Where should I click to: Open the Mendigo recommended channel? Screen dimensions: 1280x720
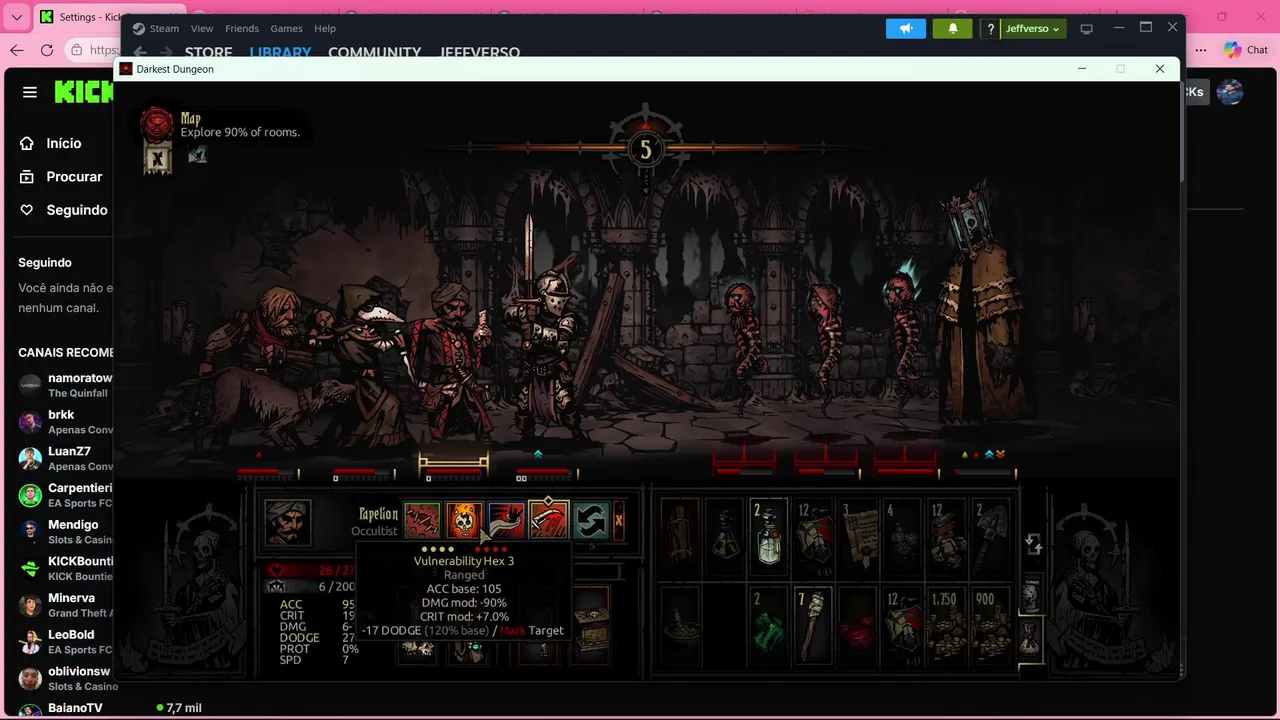point(65,531)
